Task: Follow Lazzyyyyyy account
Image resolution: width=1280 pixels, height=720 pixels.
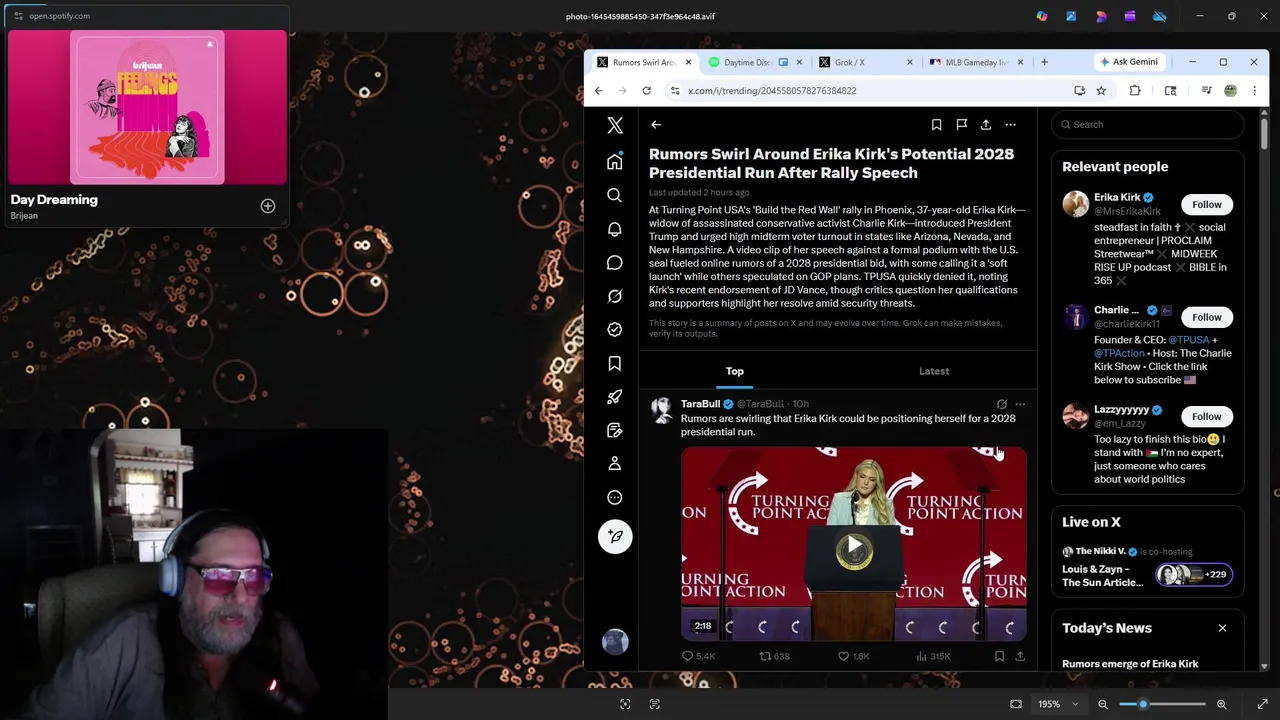Action: 1206,416
